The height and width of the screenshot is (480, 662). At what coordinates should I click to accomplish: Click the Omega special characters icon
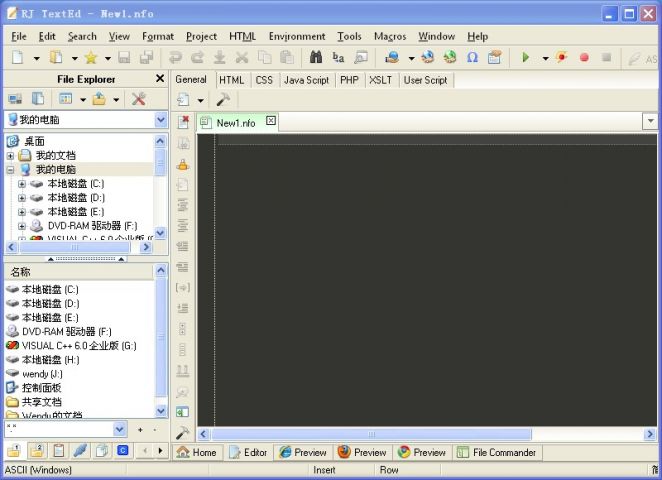tap(472, 58)
